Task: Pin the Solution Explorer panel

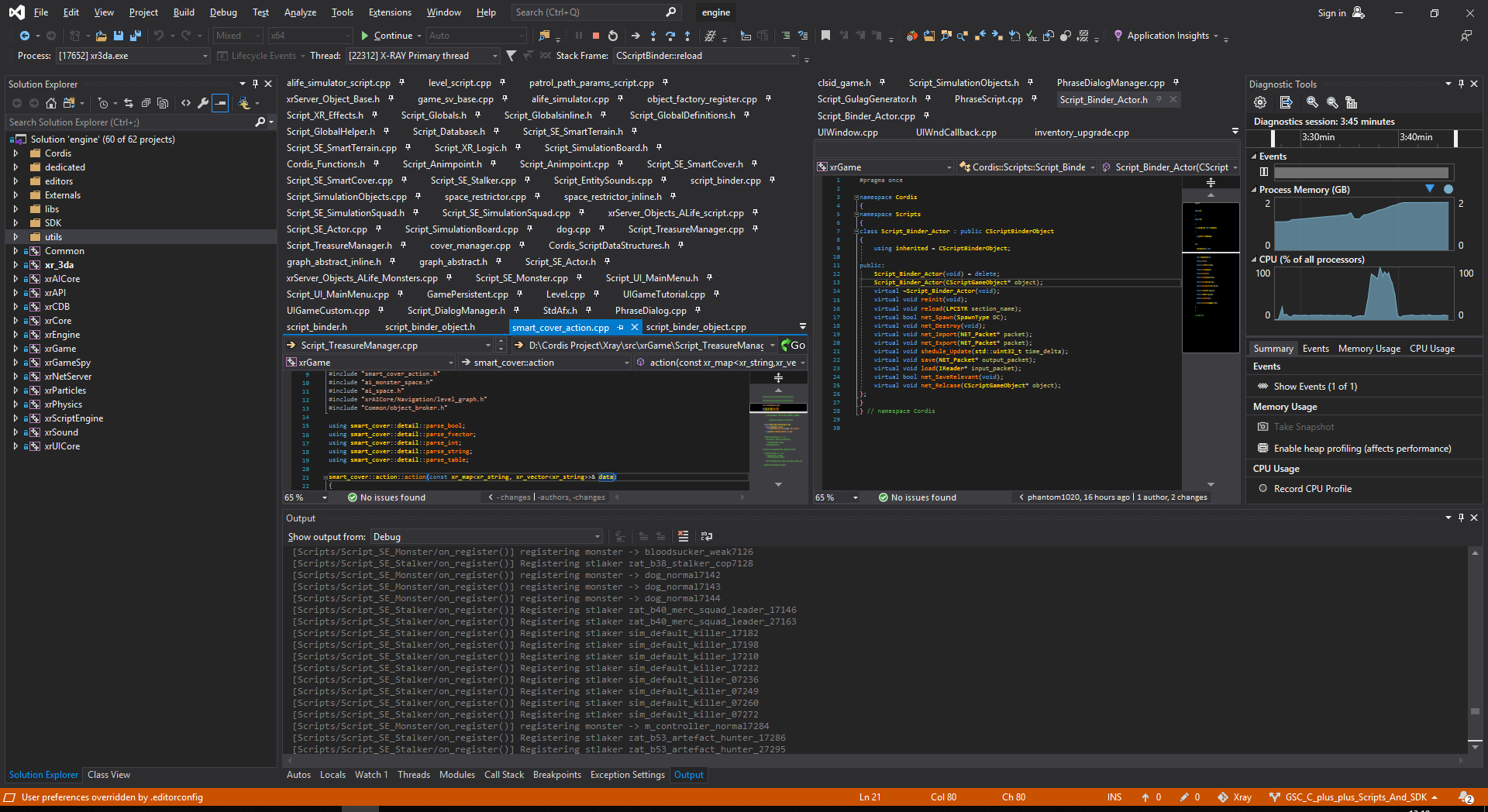Action: coord(255,84)
